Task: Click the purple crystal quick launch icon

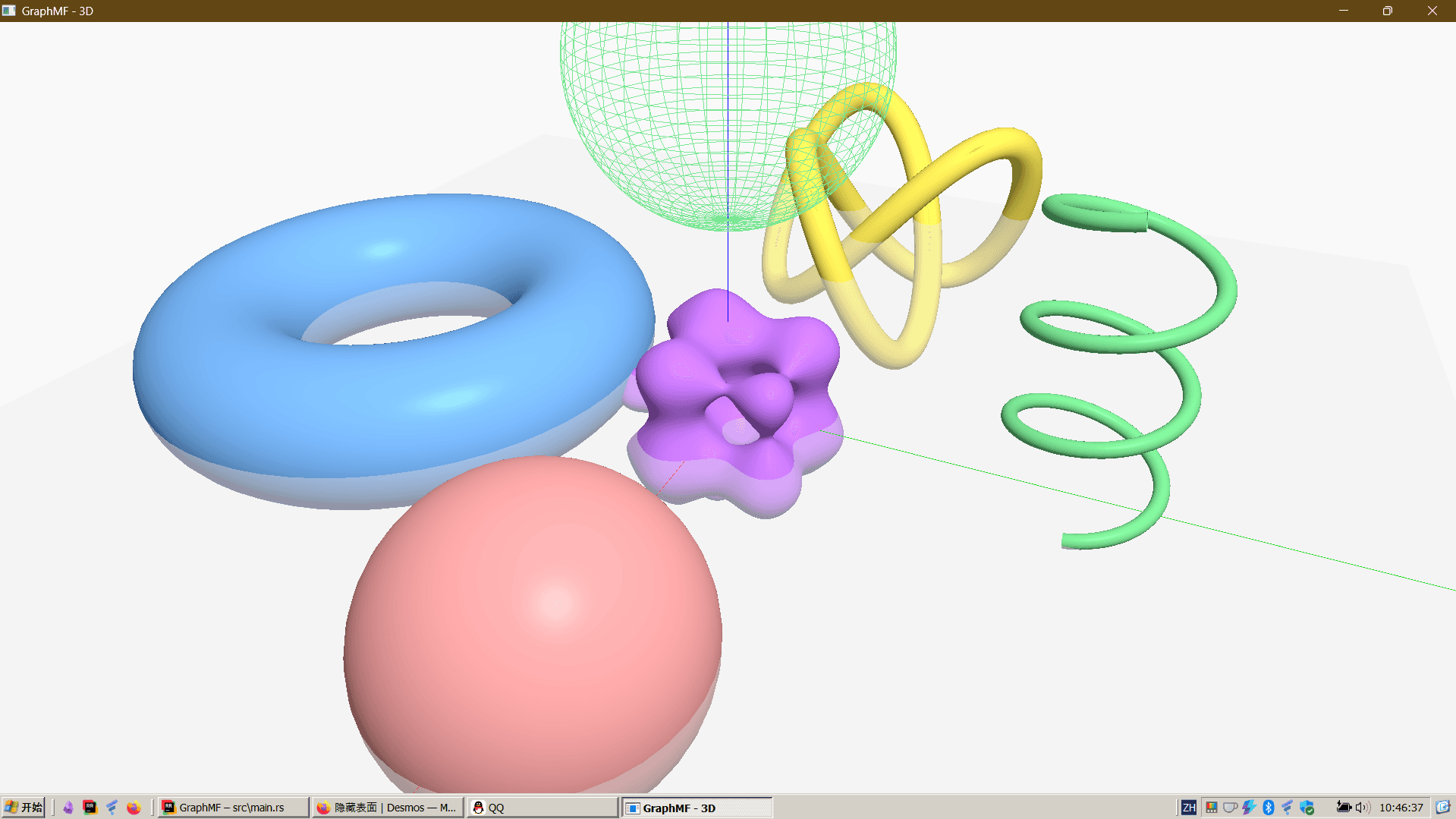Action: click(68, 807)
